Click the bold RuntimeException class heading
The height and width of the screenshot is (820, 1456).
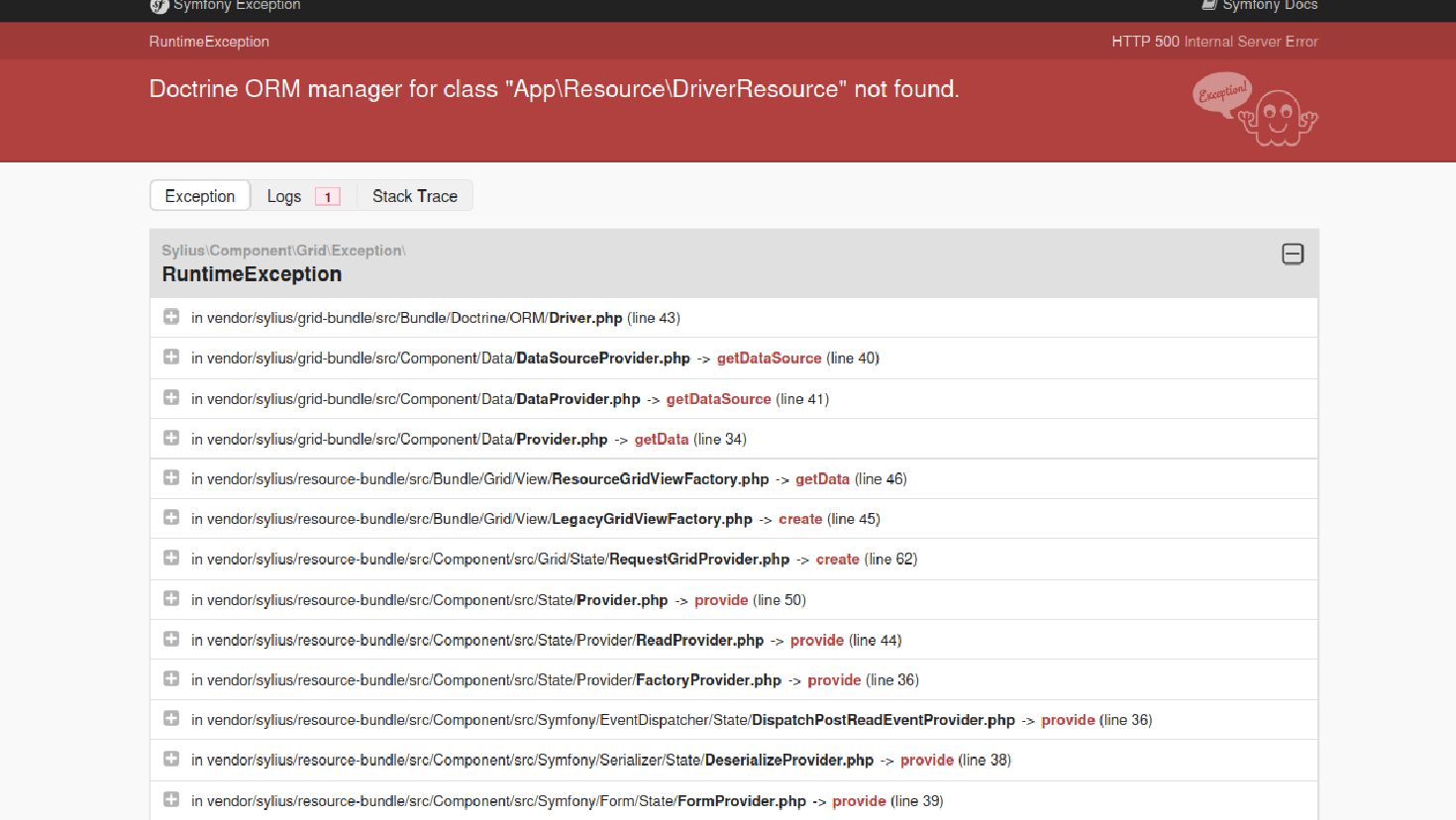pos(252,274)
